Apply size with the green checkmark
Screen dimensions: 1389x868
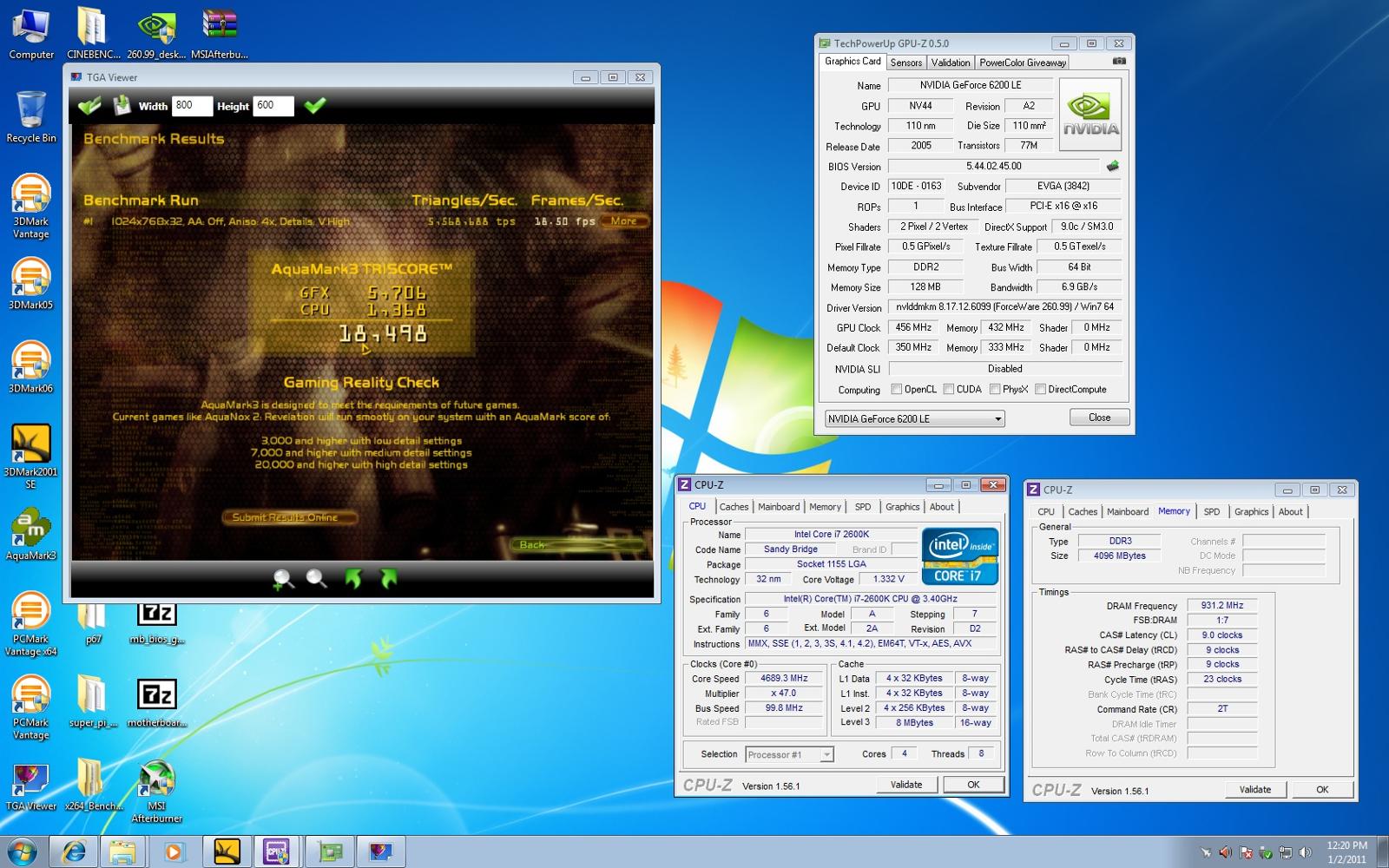coord(315,106)
